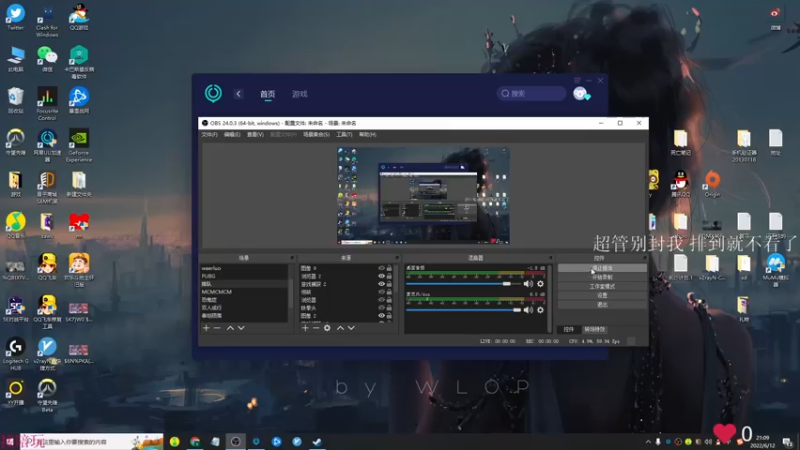Open Chrome from the taskbar
The image size is (800, 450).
tap(195, 441)
